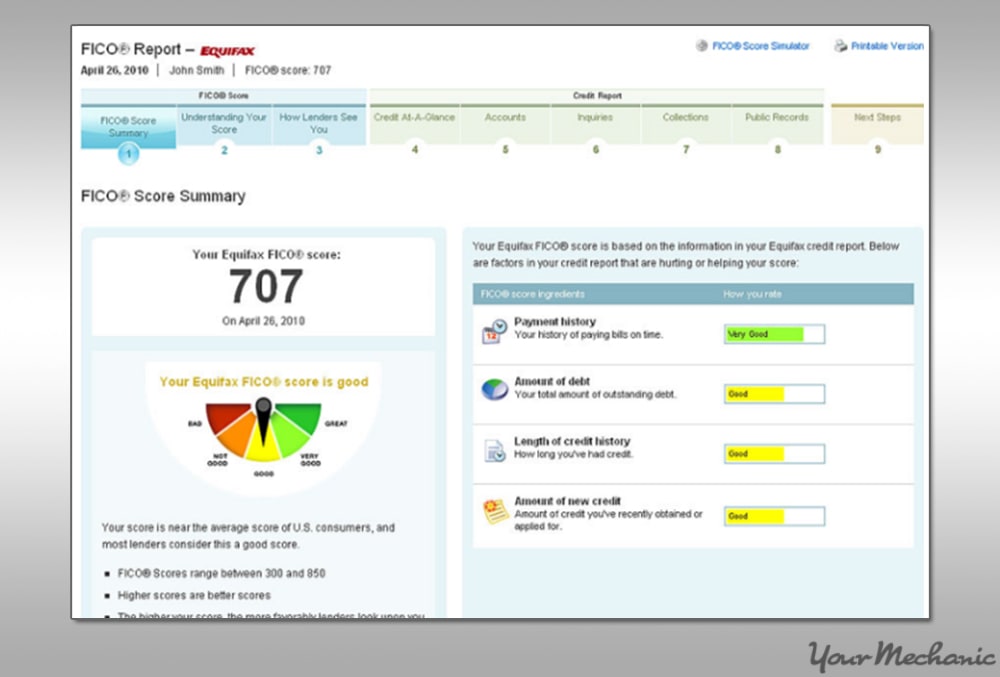Click the printer icon beside Printable Version
Viewport: 1000px width, 677px height.
(x=841, y=46)
